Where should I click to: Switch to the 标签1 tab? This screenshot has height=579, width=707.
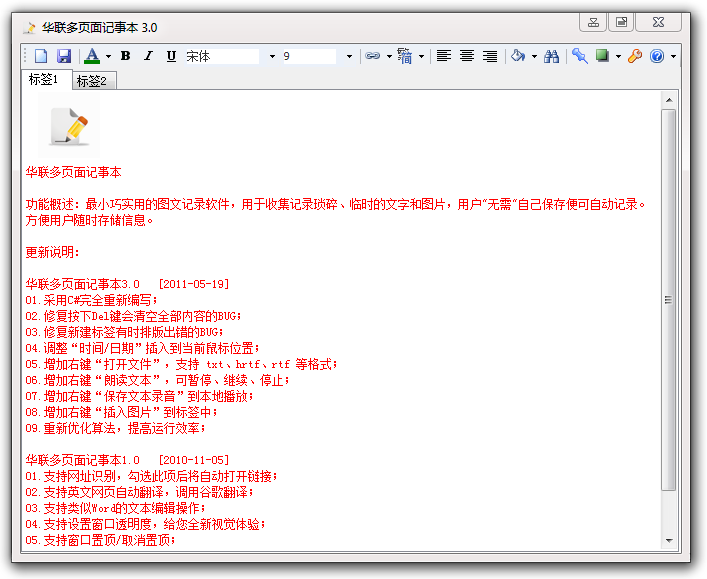click(x=46, y=79)
